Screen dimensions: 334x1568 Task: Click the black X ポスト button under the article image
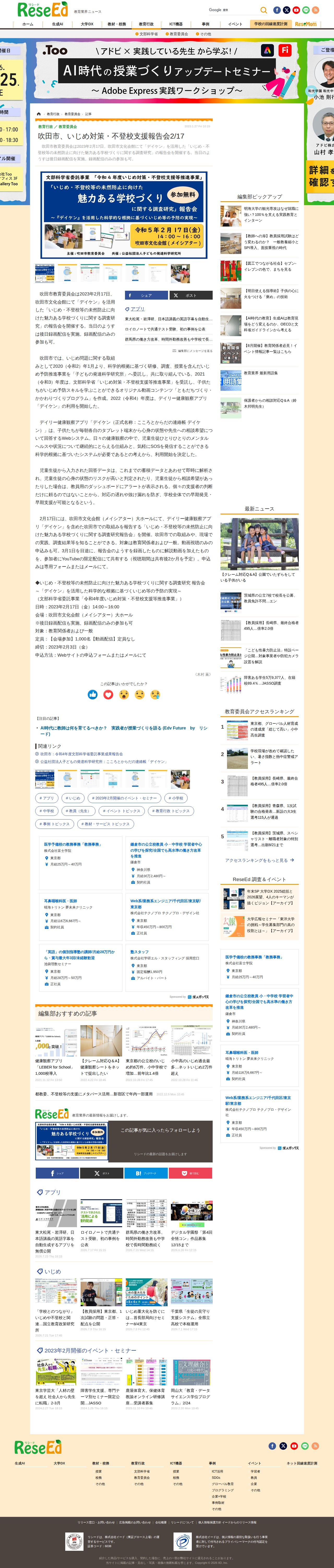191,295
